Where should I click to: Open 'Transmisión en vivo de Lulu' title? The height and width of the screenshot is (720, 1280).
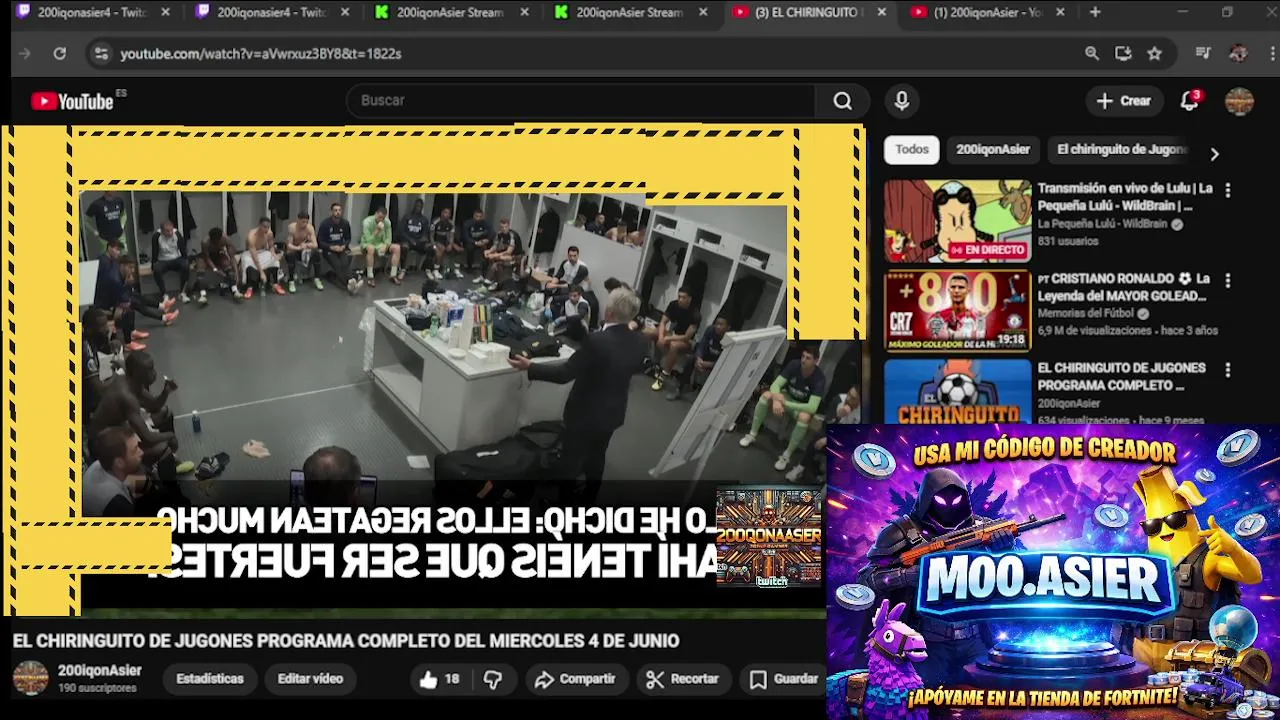[x=1125, y=197]
